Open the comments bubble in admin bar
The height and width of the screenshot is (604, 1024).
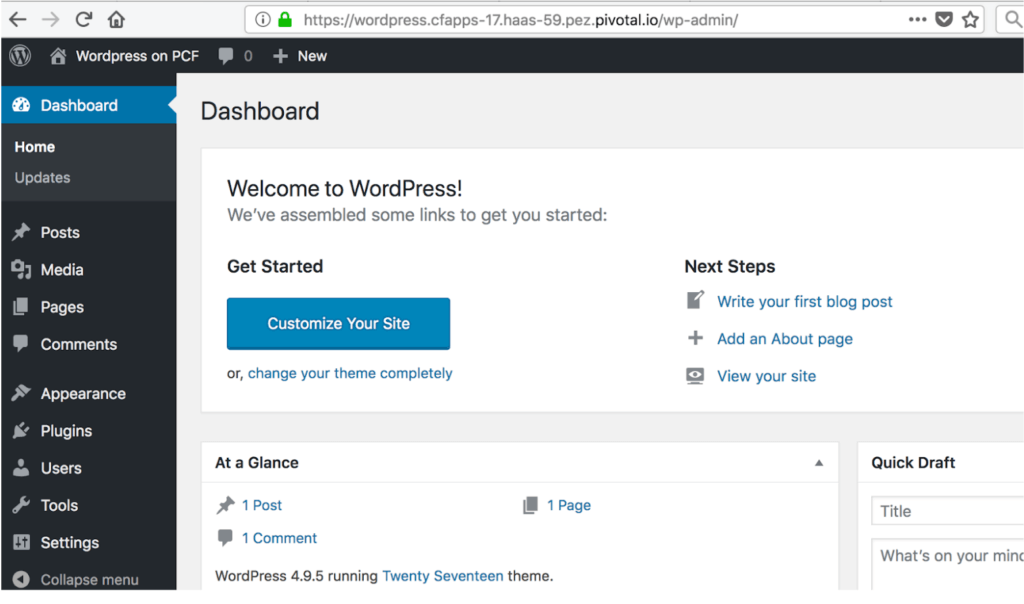226,56
